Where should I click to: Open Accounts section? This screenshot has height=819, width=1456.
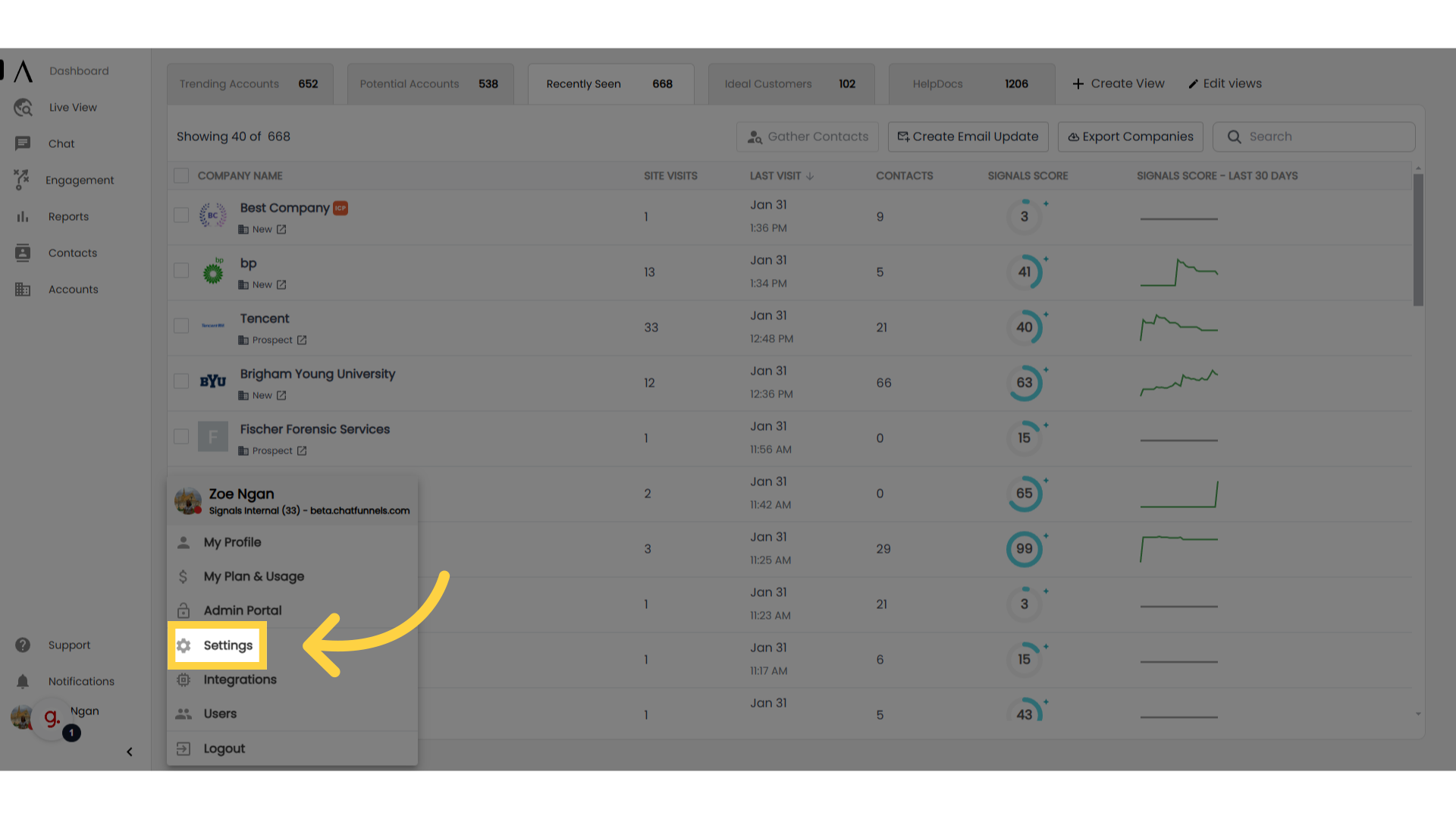[x=73, y=289]
